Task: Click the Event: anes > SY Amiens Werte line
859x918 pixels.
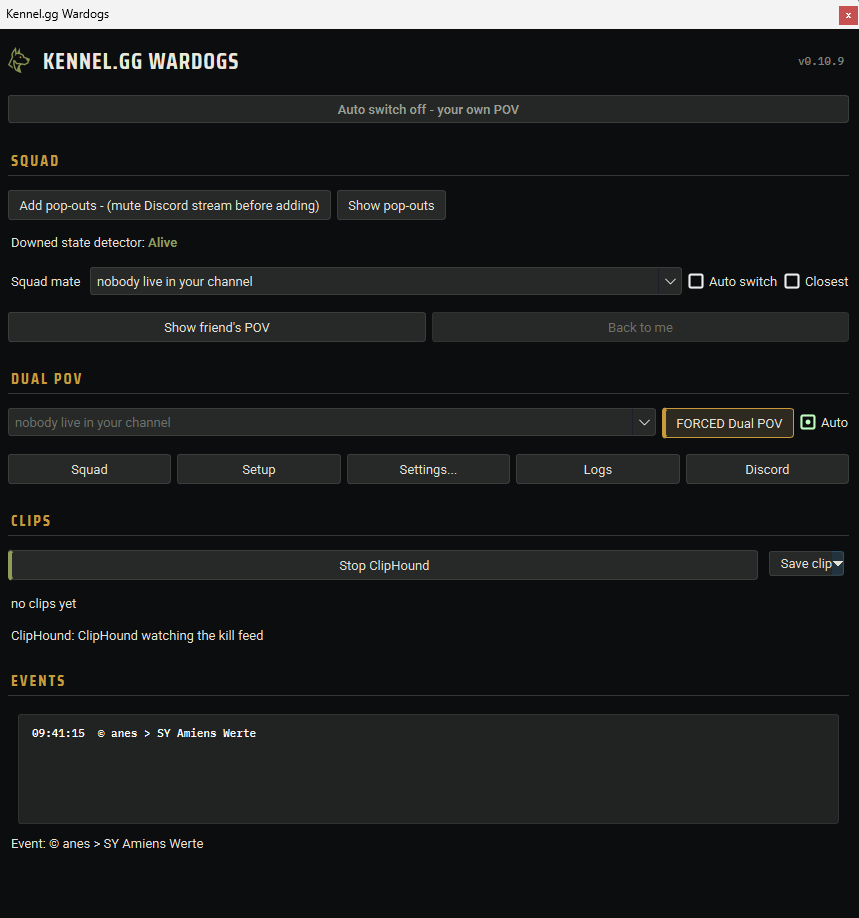Action: [107, 844]
